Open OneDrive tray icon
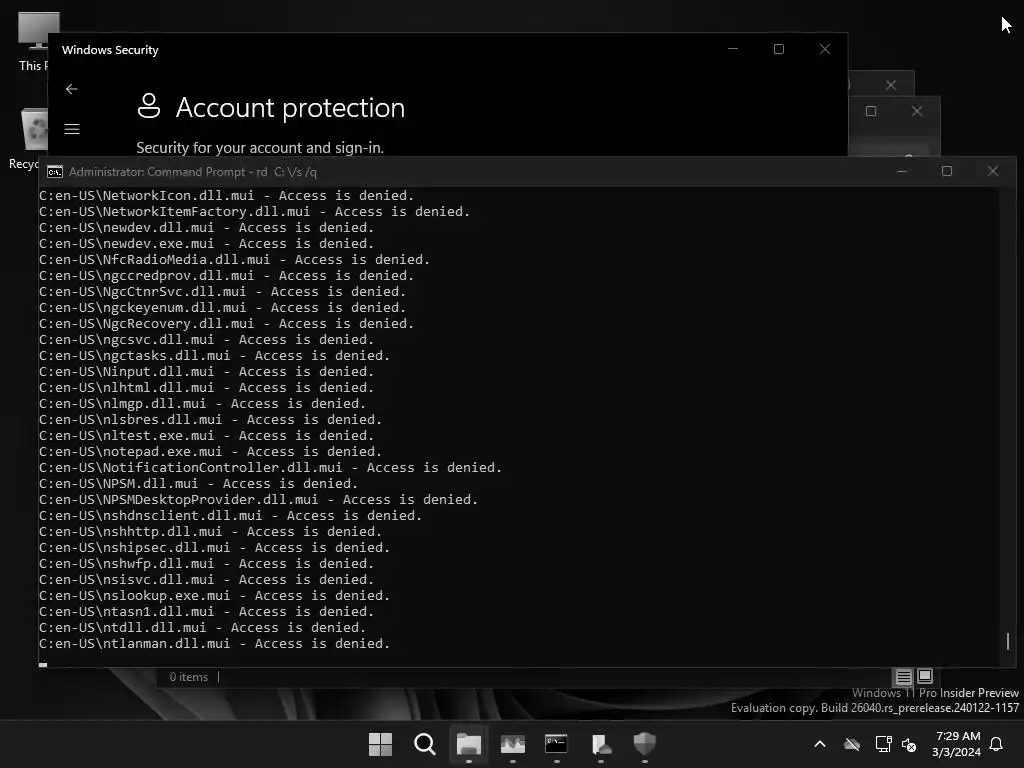This screenshot has height=768, width=1024. click(852, 744)
